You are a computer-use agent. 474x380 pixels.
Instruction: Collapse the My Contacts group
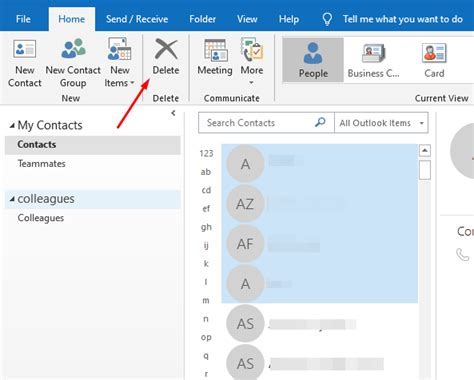point(12,126)
